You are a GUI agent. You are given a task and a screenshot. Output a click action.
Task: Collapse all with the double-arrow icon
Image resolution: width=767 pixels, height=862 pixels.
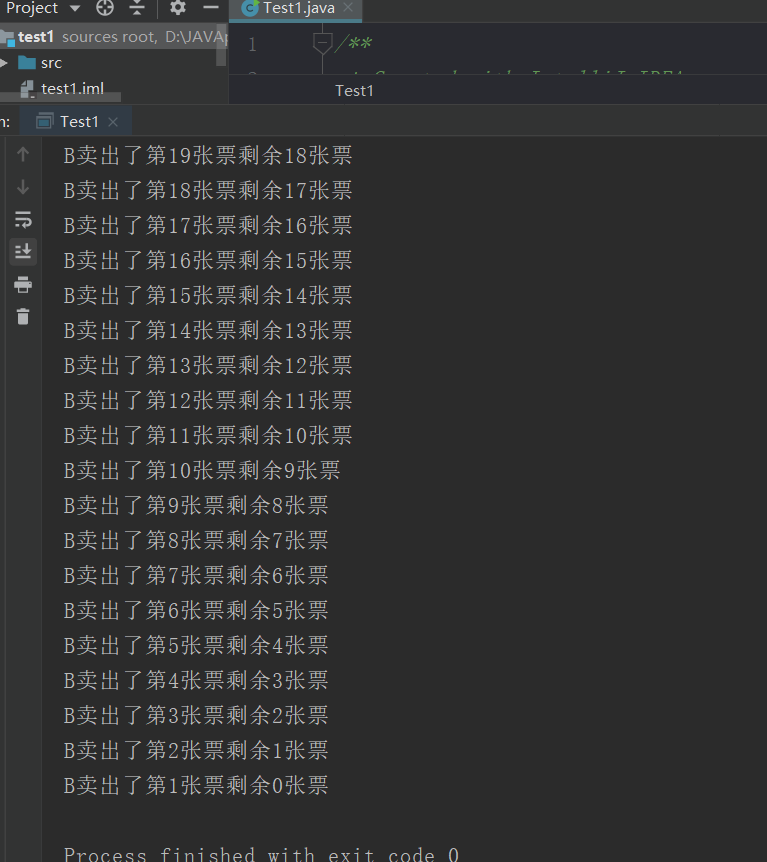click(x=136, y=8)
